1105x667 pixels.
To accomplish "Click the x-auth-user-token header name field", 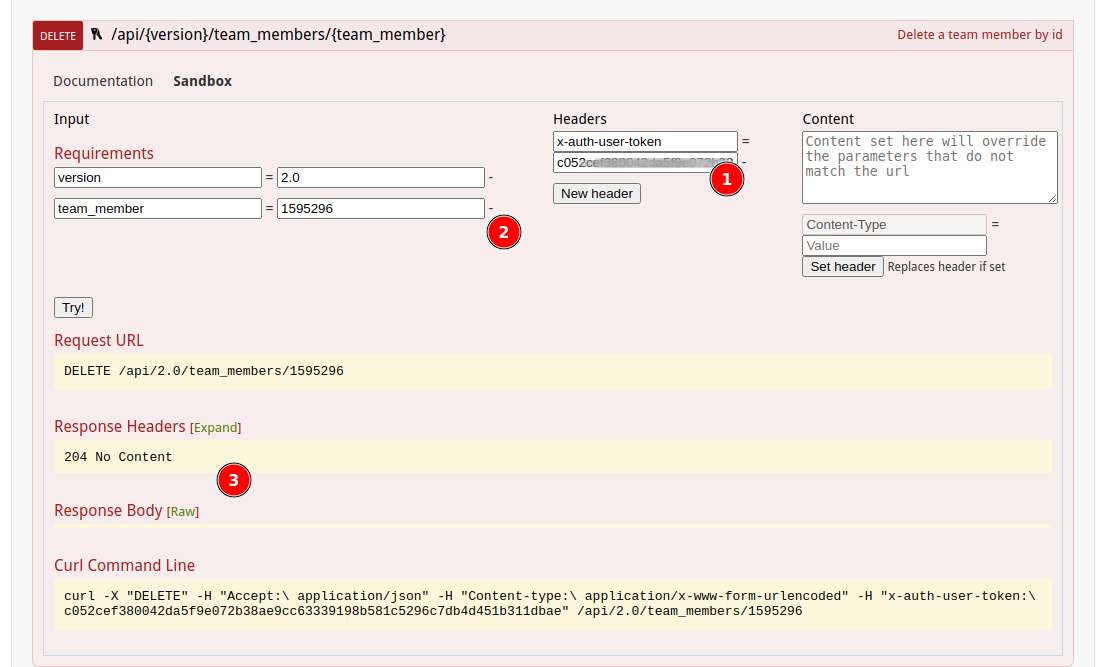I will click(x=645, y=142).
